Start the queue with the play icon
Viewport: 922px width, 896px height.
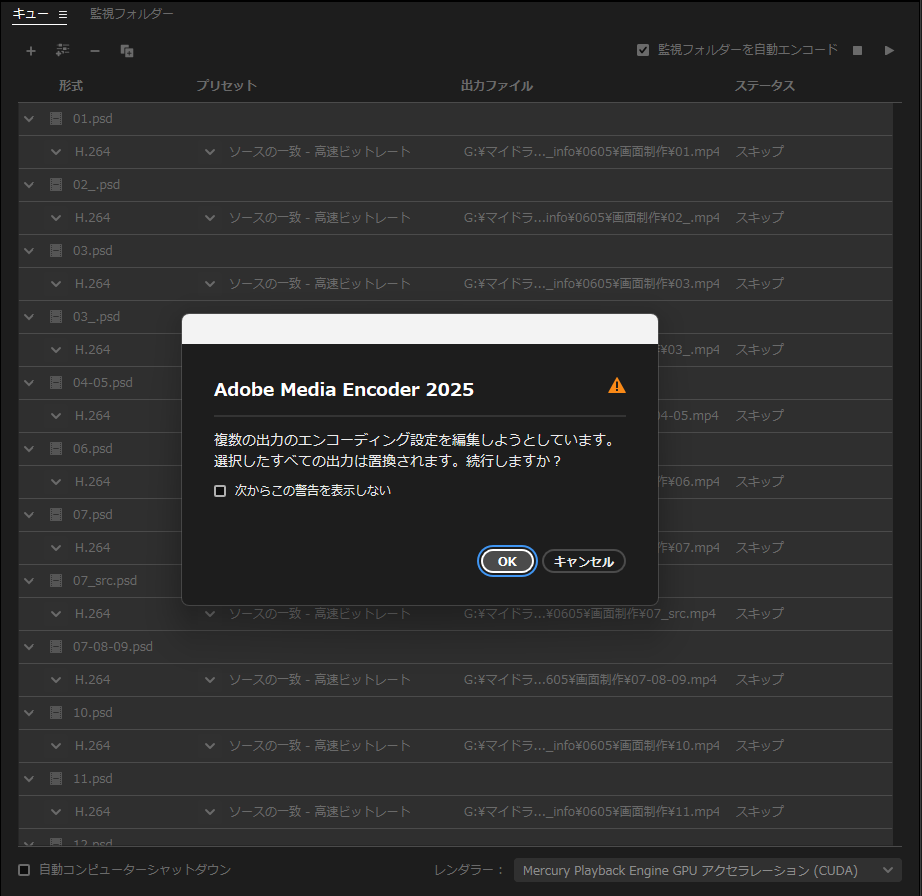[x=889, y=51]
